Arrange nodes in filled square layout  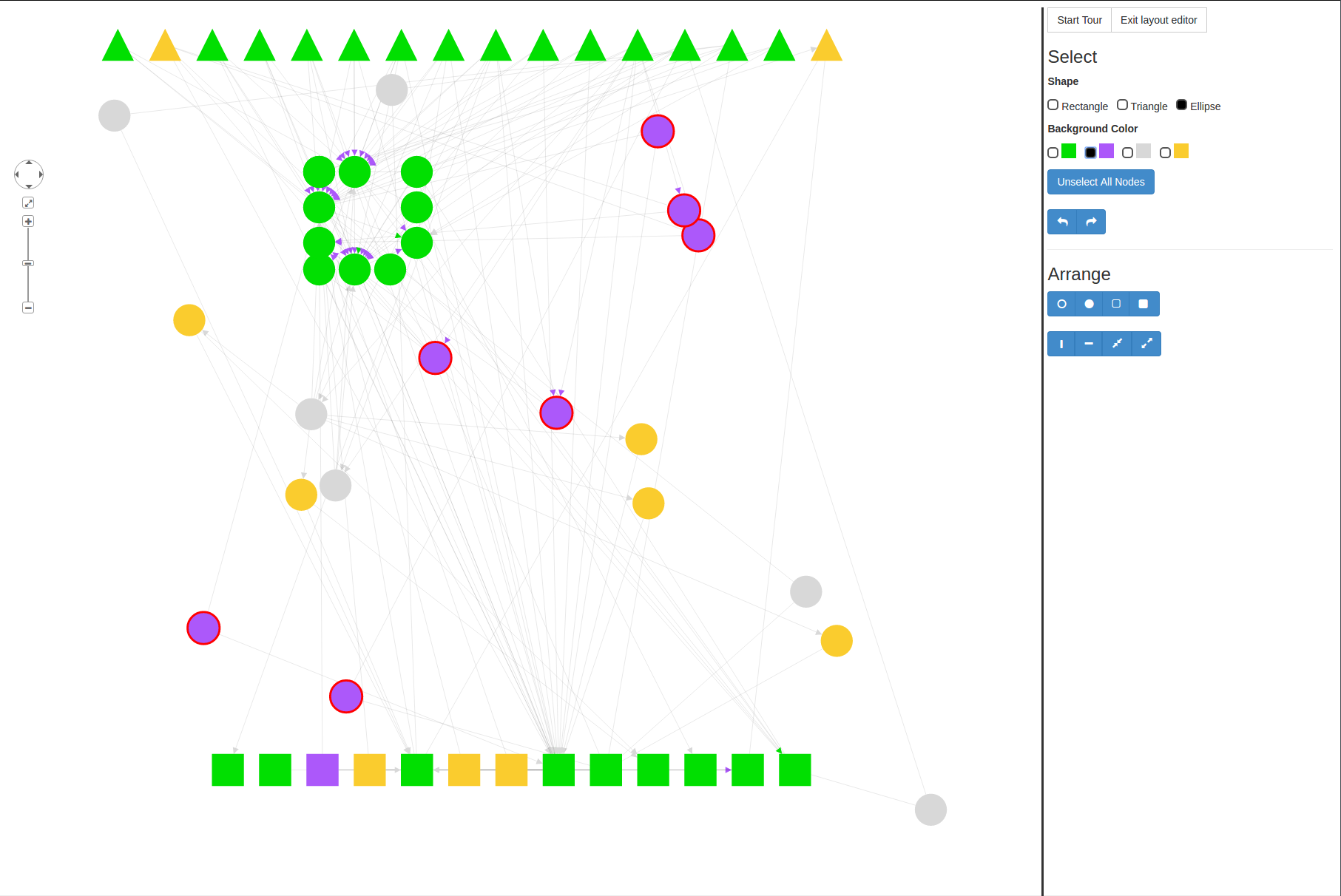click(x=1144, y=304)
